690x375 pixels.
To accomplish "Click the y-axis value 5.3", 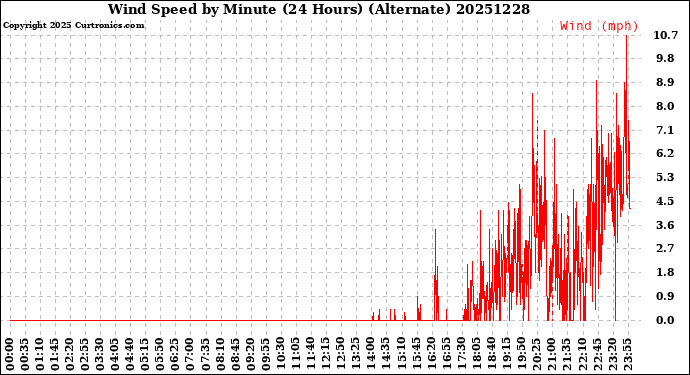I will (x=665, y=177).
